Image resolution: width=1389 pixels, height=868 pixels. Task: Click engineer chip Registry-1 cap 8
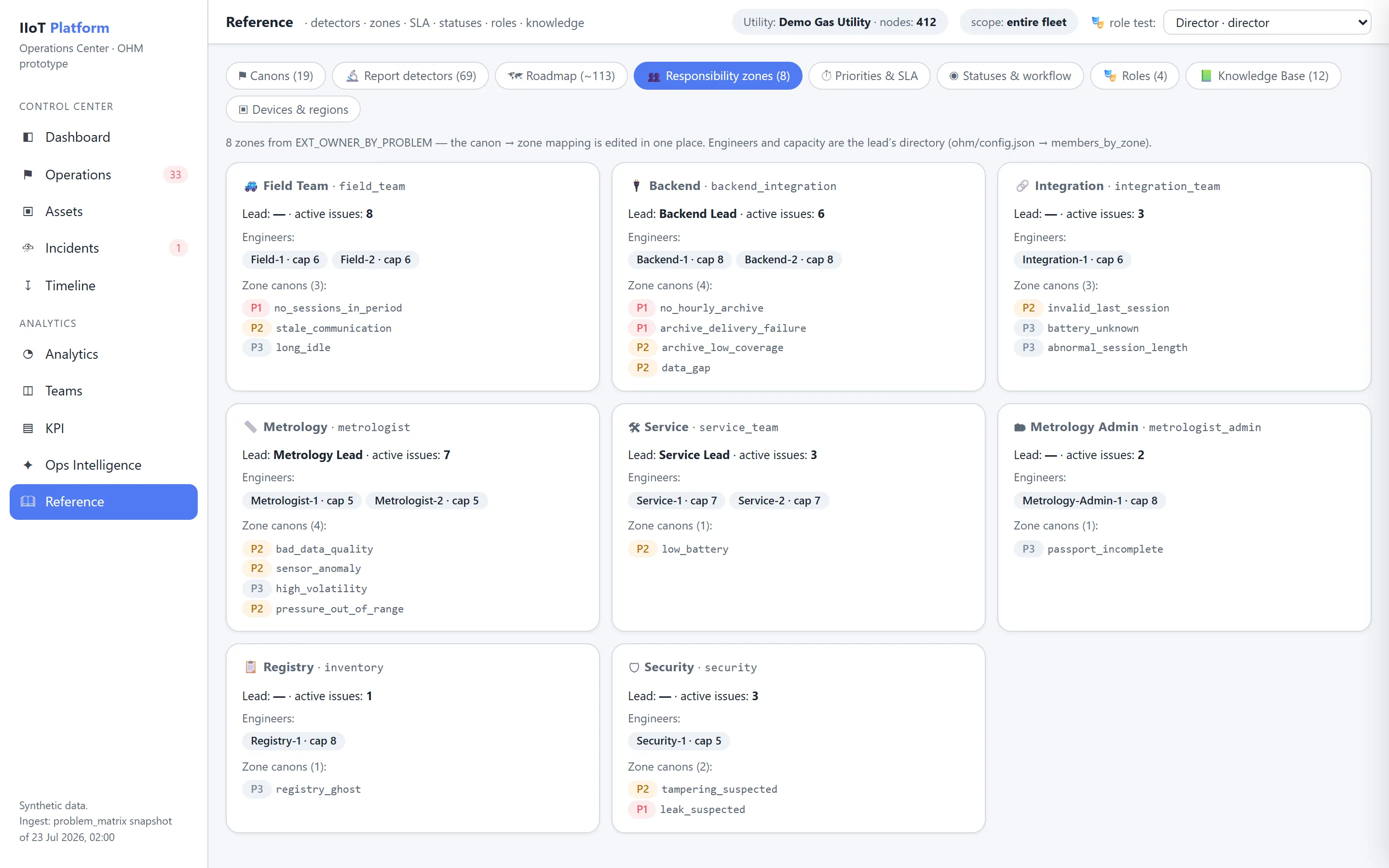click(x=293, y=741)
